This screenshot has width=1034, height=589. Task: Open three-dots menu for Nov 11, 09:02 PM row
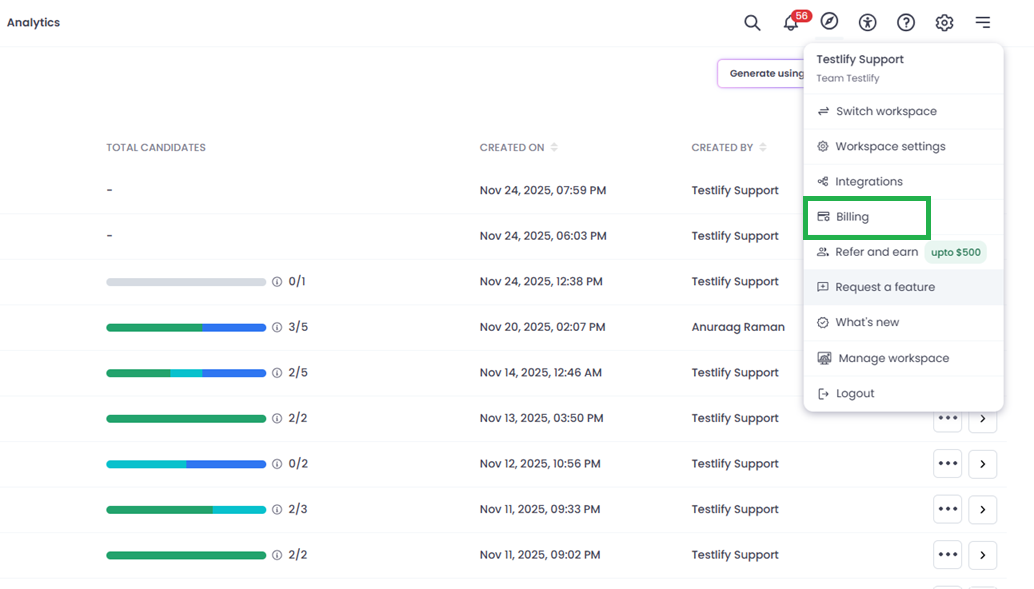click(948, 555)
